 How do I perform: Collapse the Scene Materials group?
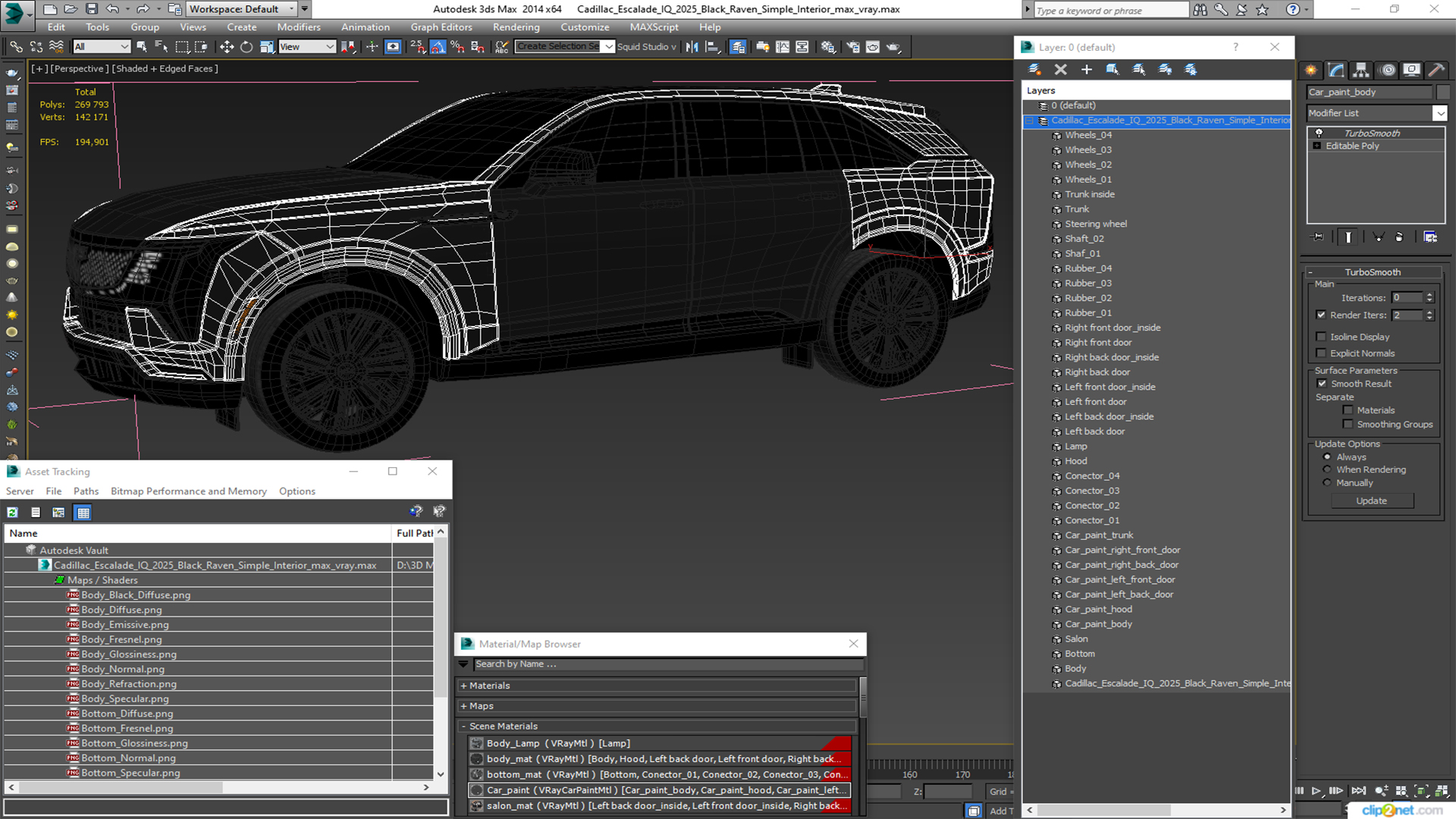coord(463,726)
